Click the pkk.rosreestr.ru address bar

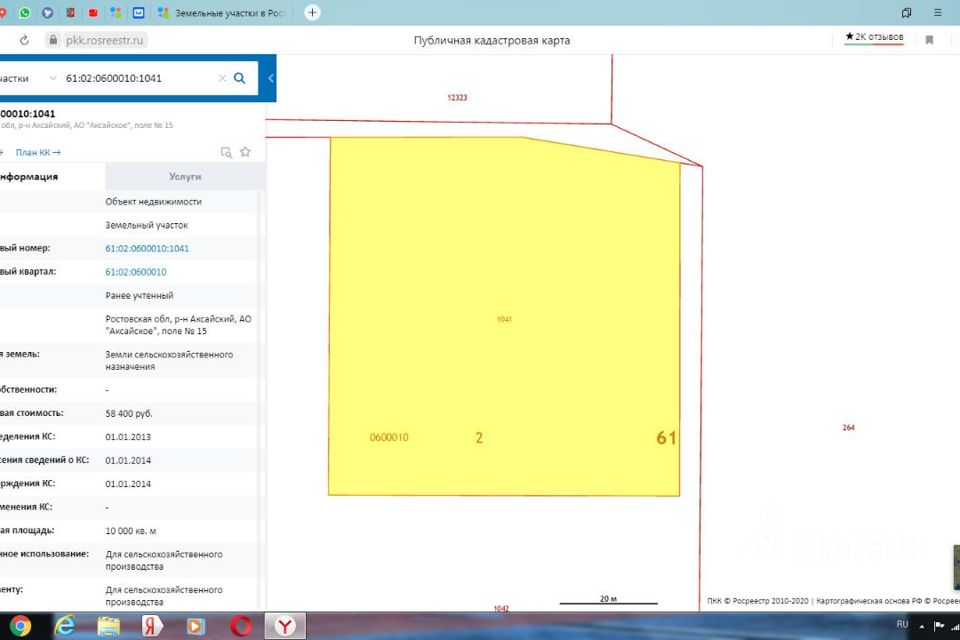(x=104, y=40)
